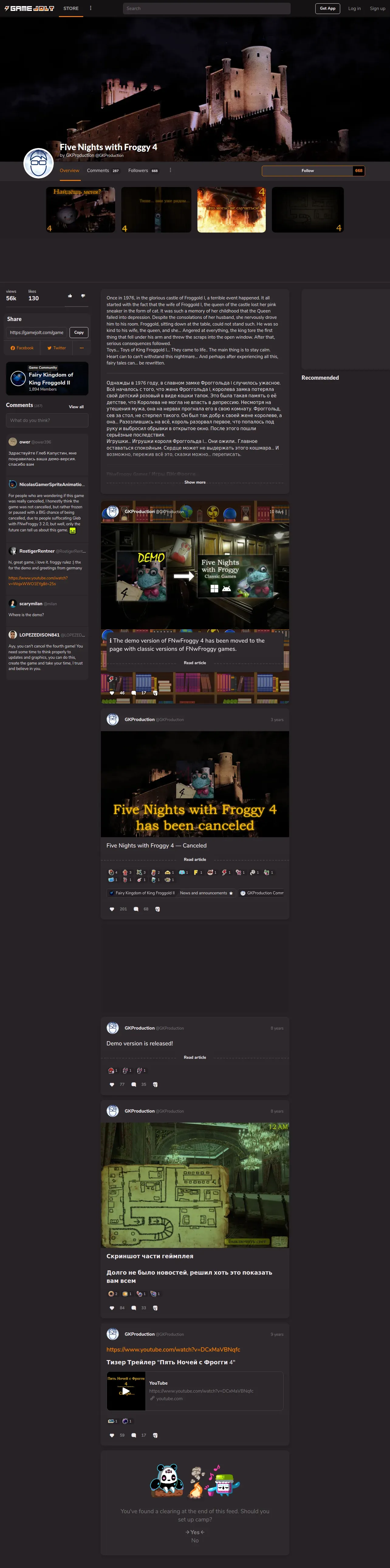The image size is (390, 1568).
Task: View all comments
Action: pyautogui.click(x=76, y=407)
